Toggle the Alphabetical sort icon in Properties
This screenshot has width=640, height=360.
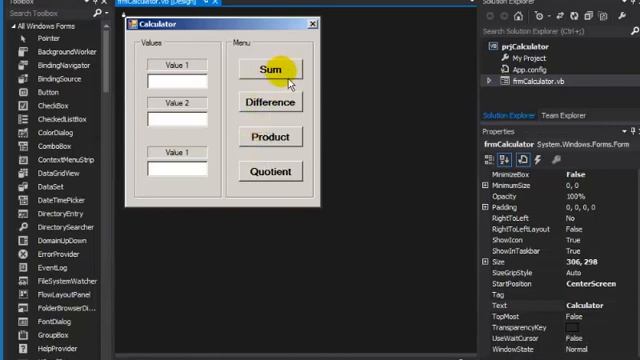click(504, 160)
